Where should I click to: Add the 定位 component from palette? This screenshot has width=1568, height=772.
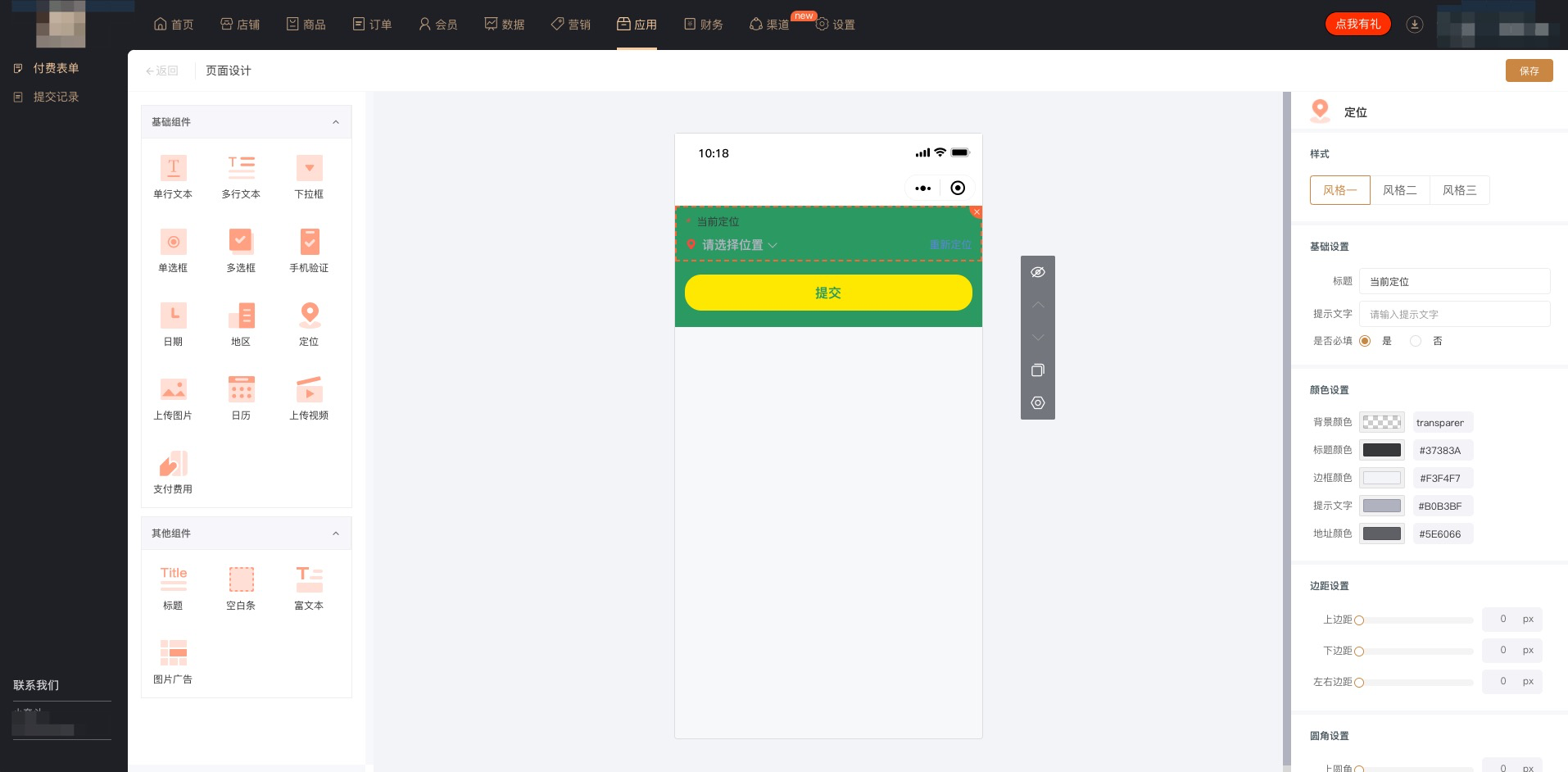309,324
